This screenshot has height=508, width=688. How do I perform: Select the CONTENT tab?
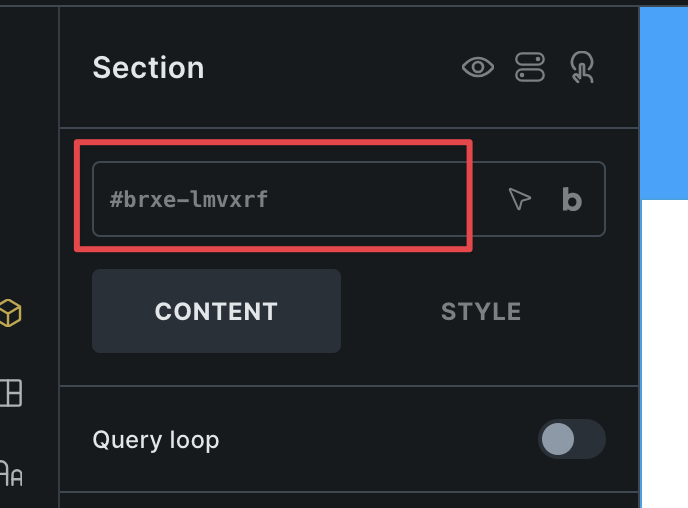pyautogui.click(x=216, y=311)
